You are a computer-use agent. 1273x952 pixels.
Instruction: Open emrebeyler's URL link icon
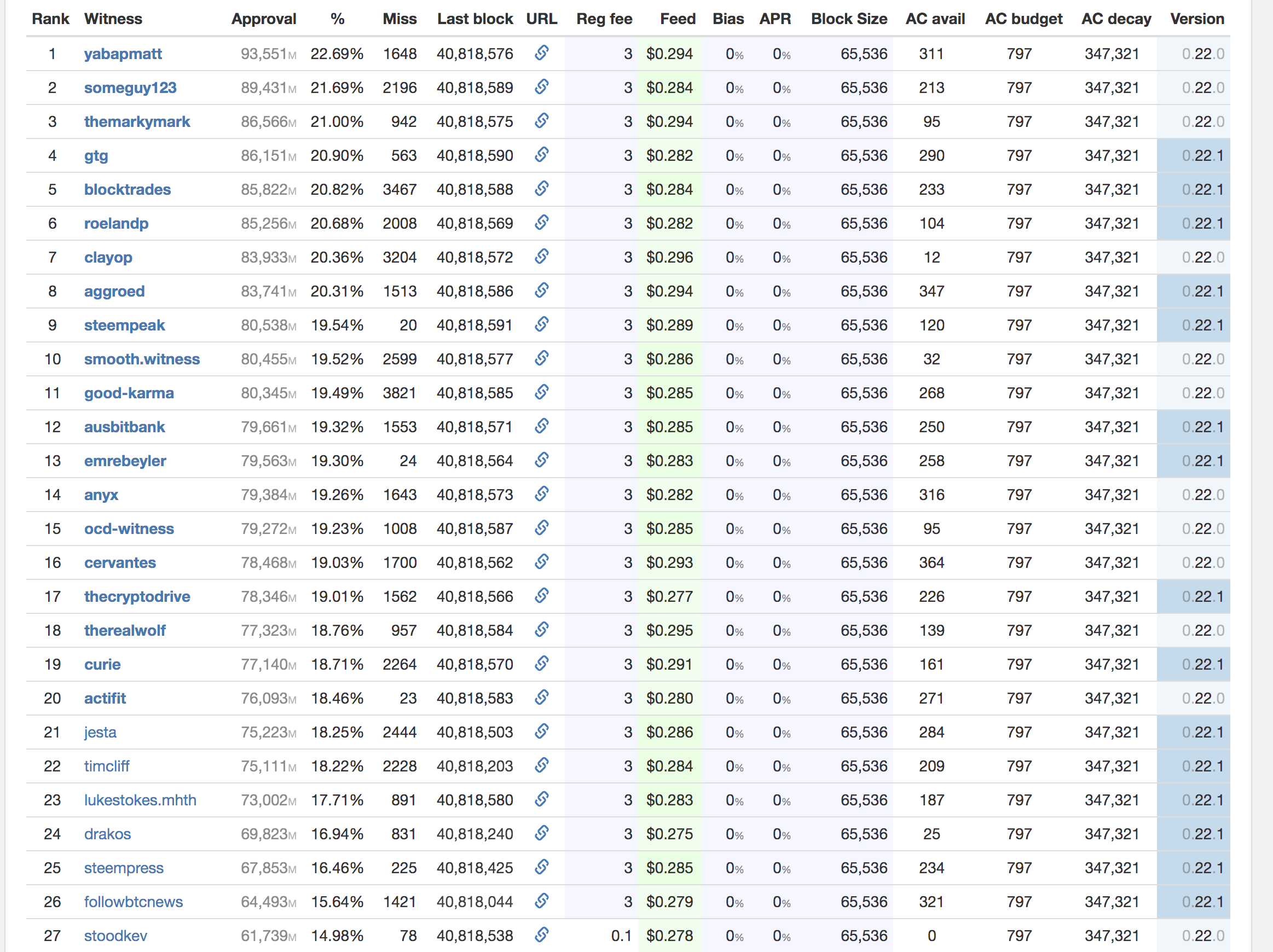pyautogui.click(x=541, y=460)
